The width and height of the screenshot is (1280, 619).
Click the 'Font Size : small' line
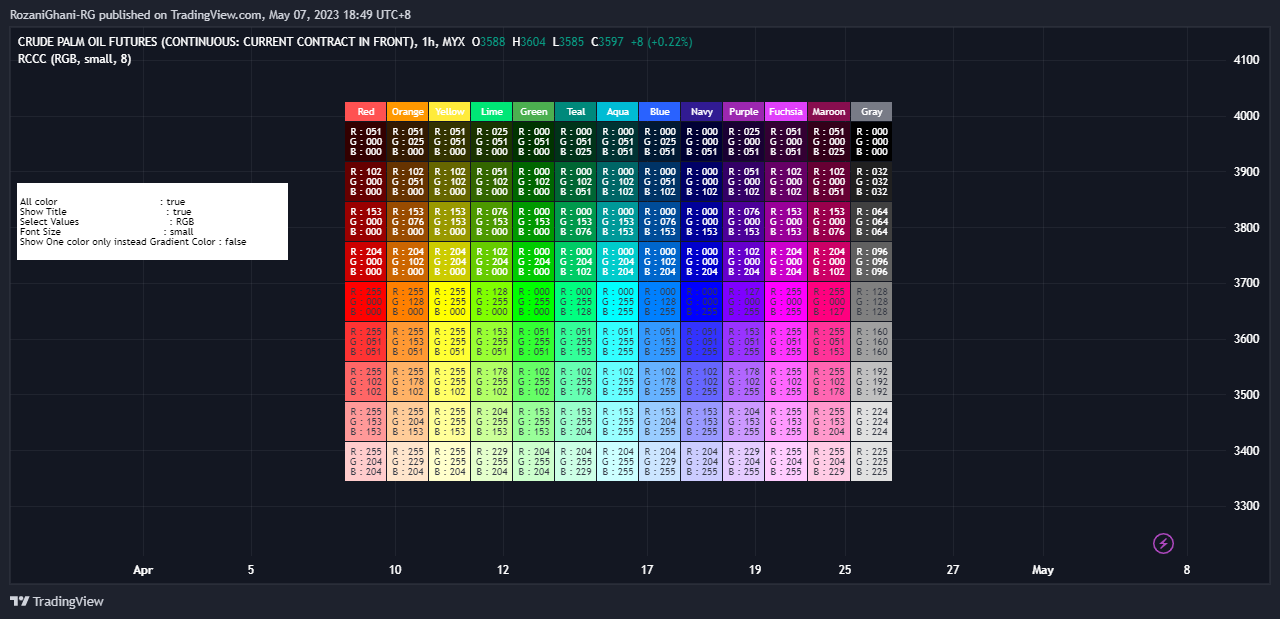coord(107,232)
